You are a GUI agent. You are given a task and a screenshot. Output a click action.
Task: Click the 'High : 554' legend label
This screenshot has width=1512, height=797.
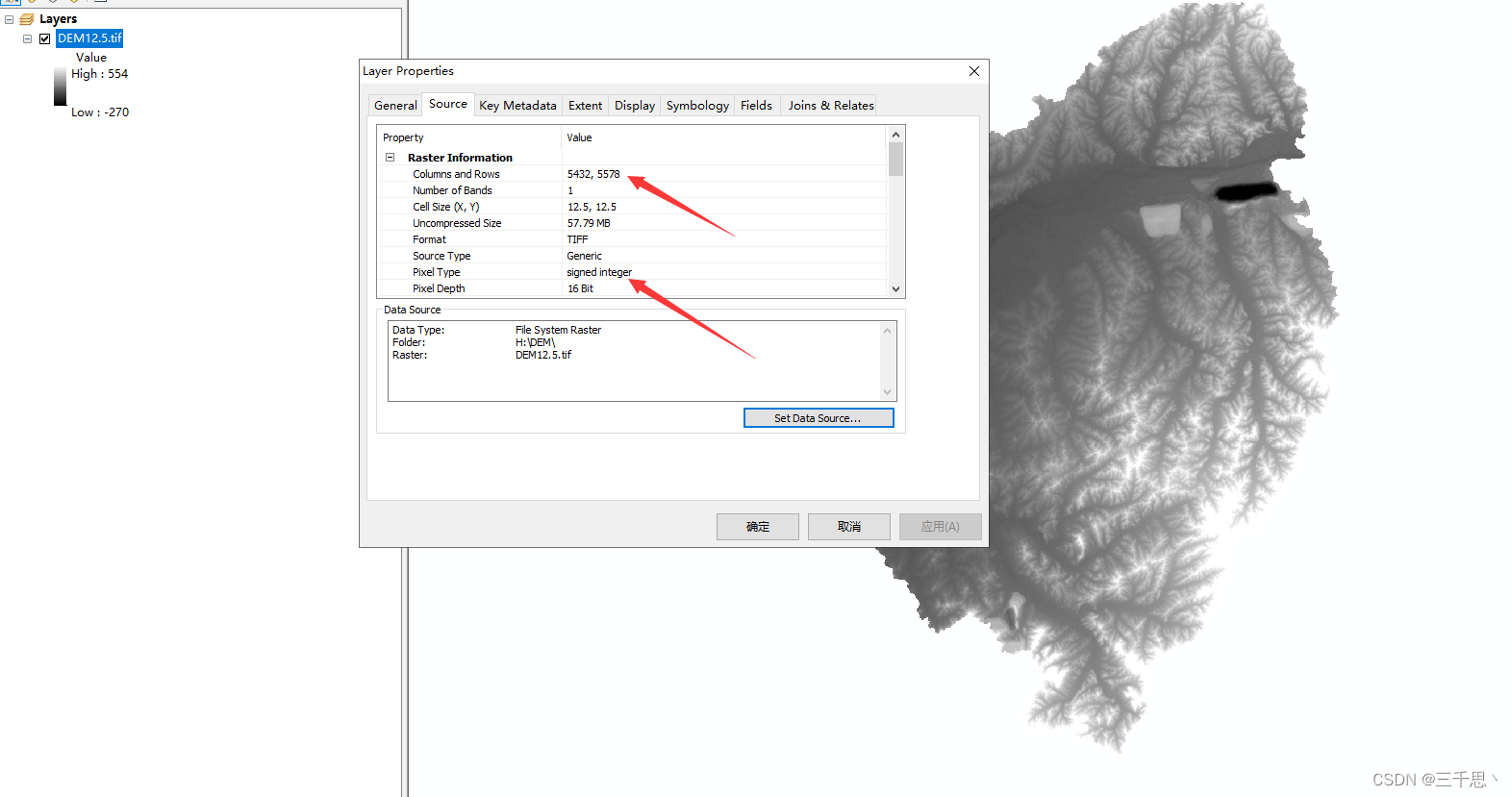point(99,74)
